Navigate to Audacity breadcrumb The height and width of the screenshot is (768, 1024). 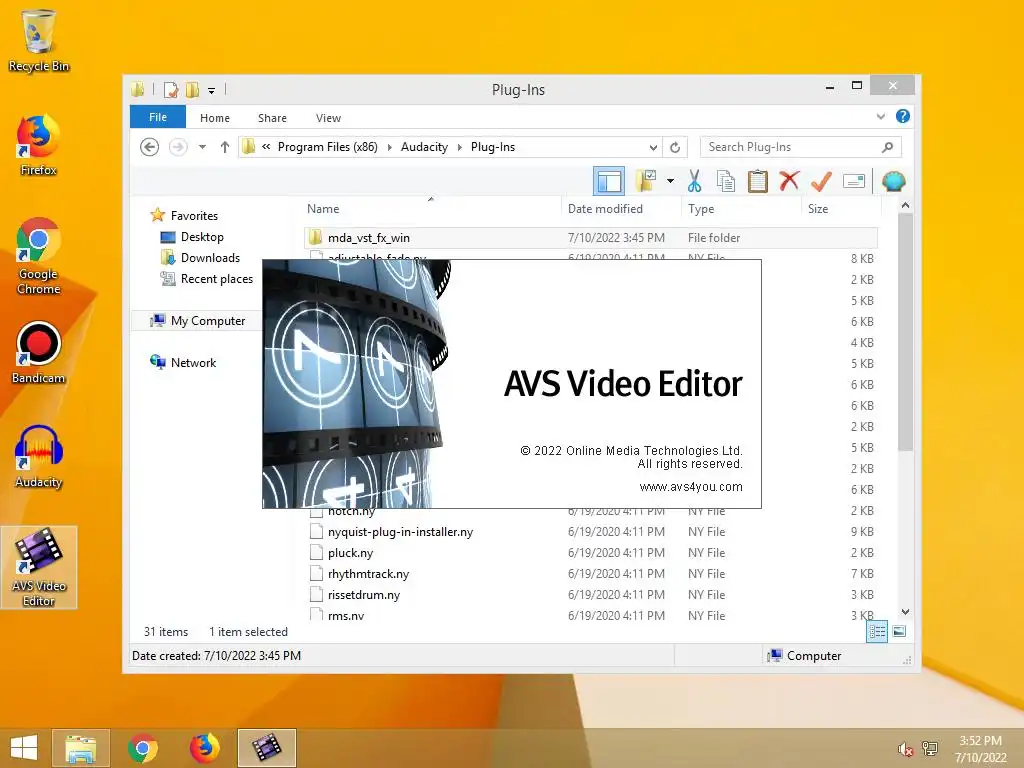(424, 147)
